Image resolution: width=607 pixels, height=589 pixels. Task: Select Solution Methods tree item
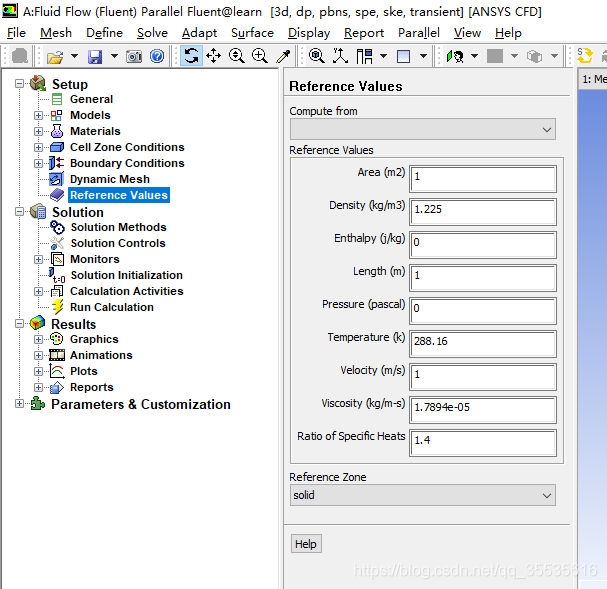[x=118, y=227]
